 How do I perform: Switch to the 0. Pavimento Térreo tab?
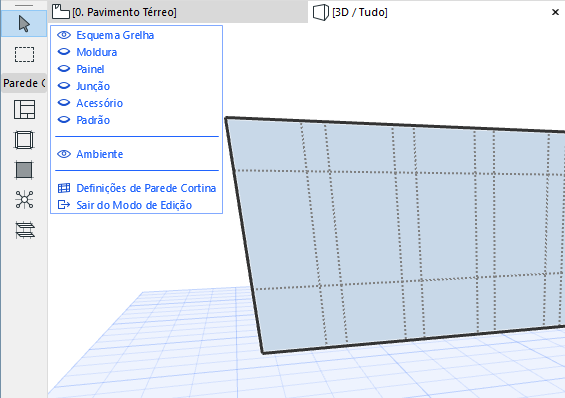click(178, 12)
